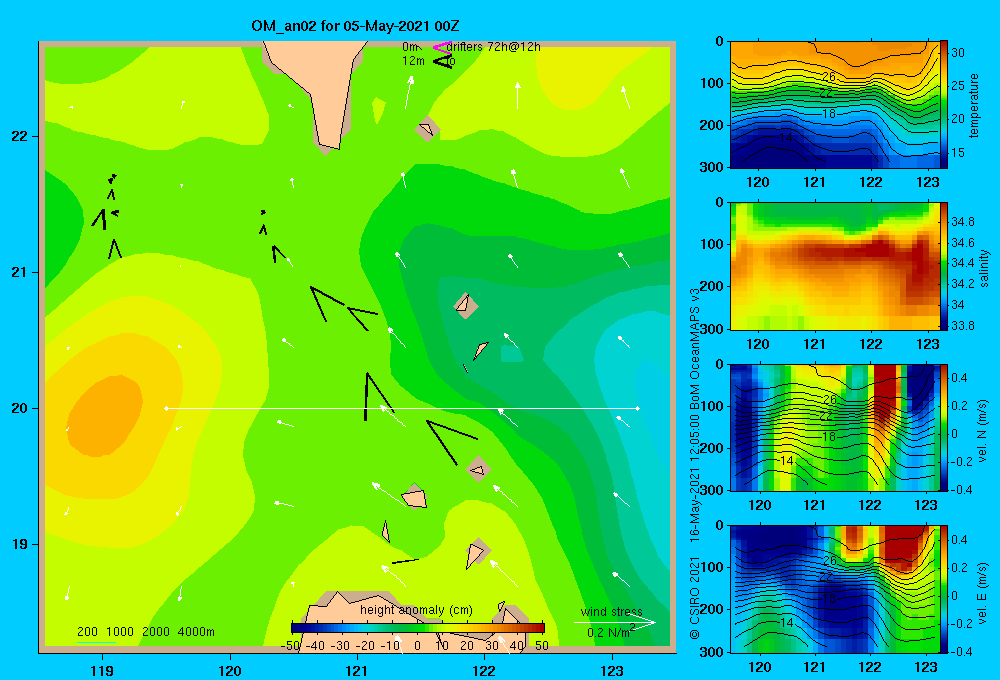Click the '2000' bathymetry depth label
The image size is (1000, 680).
[x=156, y=632]
